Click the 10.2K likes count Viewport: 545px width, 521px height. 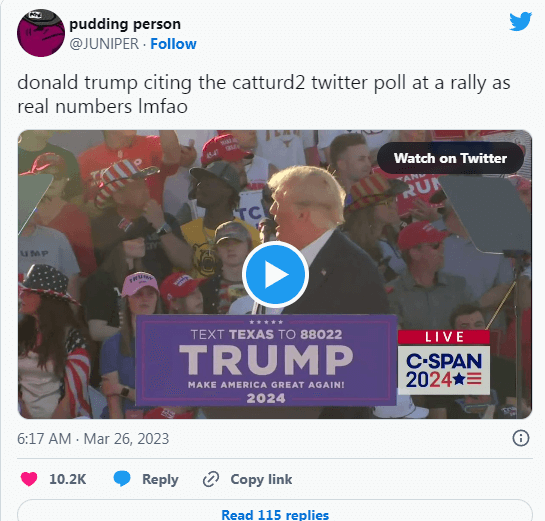tap(67, 479)
